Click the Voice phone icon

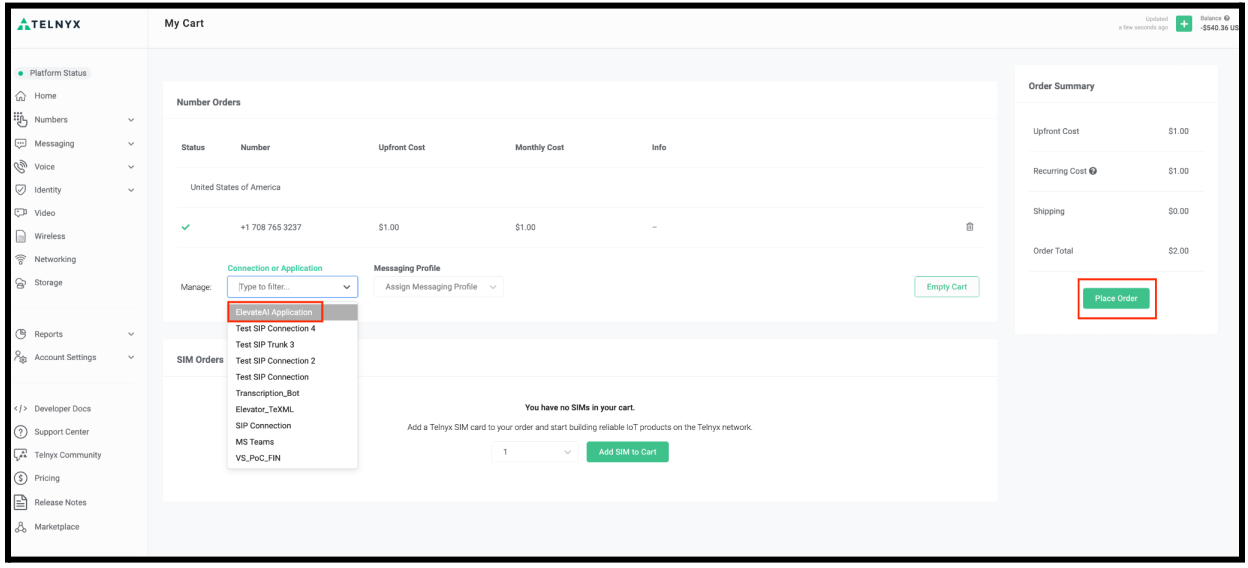pos(20,166)
